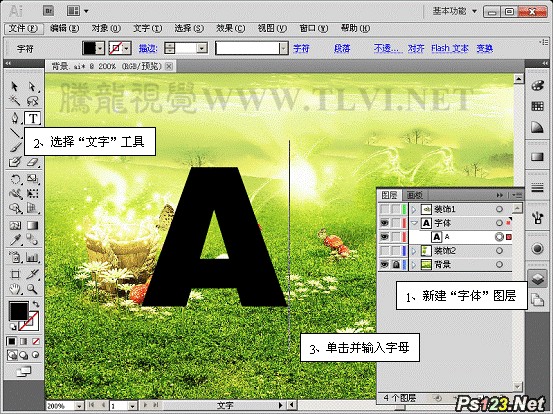Select the Eraser tool

click(x=32, y=162)
